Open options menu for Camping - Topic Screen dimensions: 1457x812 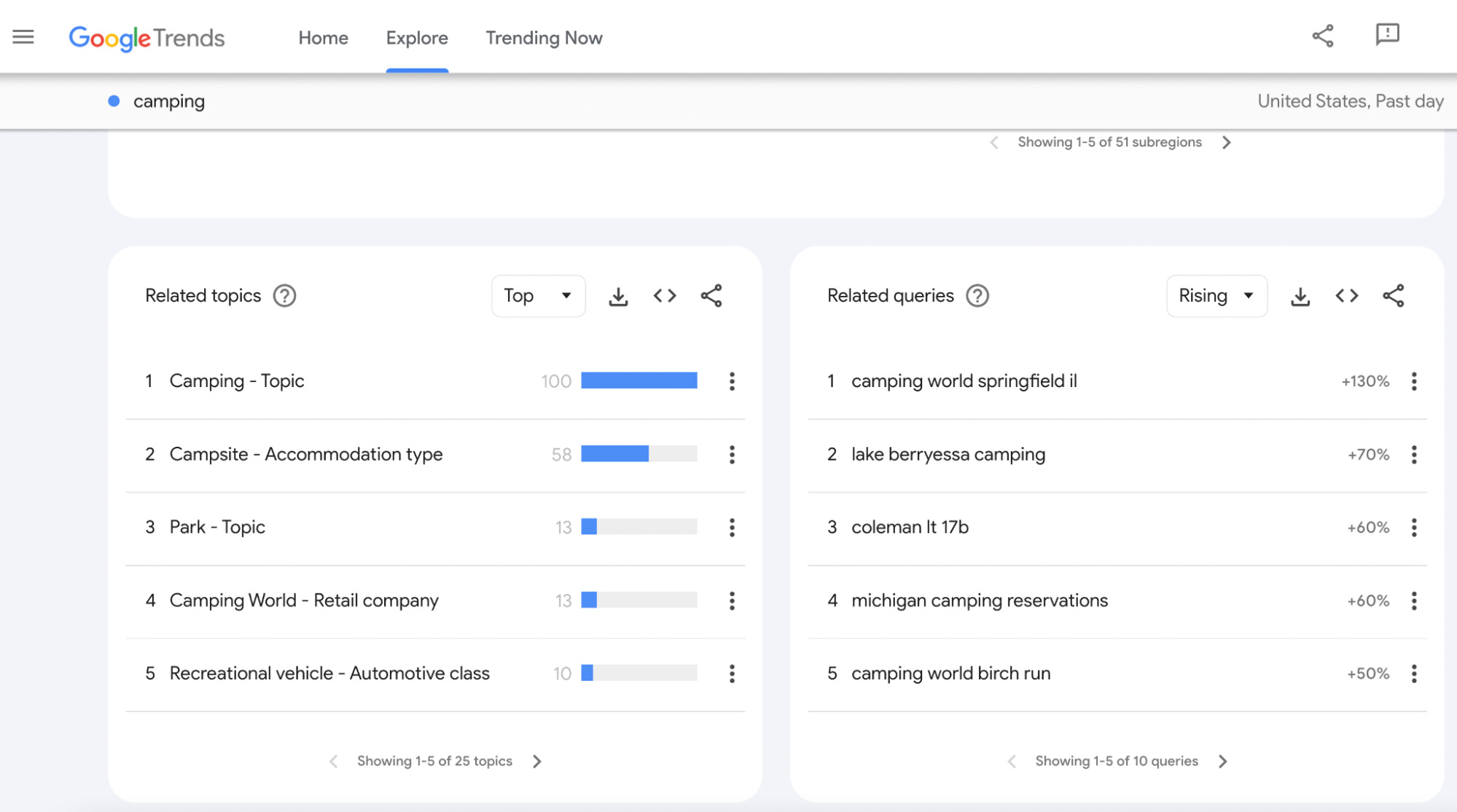pos(731,380)
